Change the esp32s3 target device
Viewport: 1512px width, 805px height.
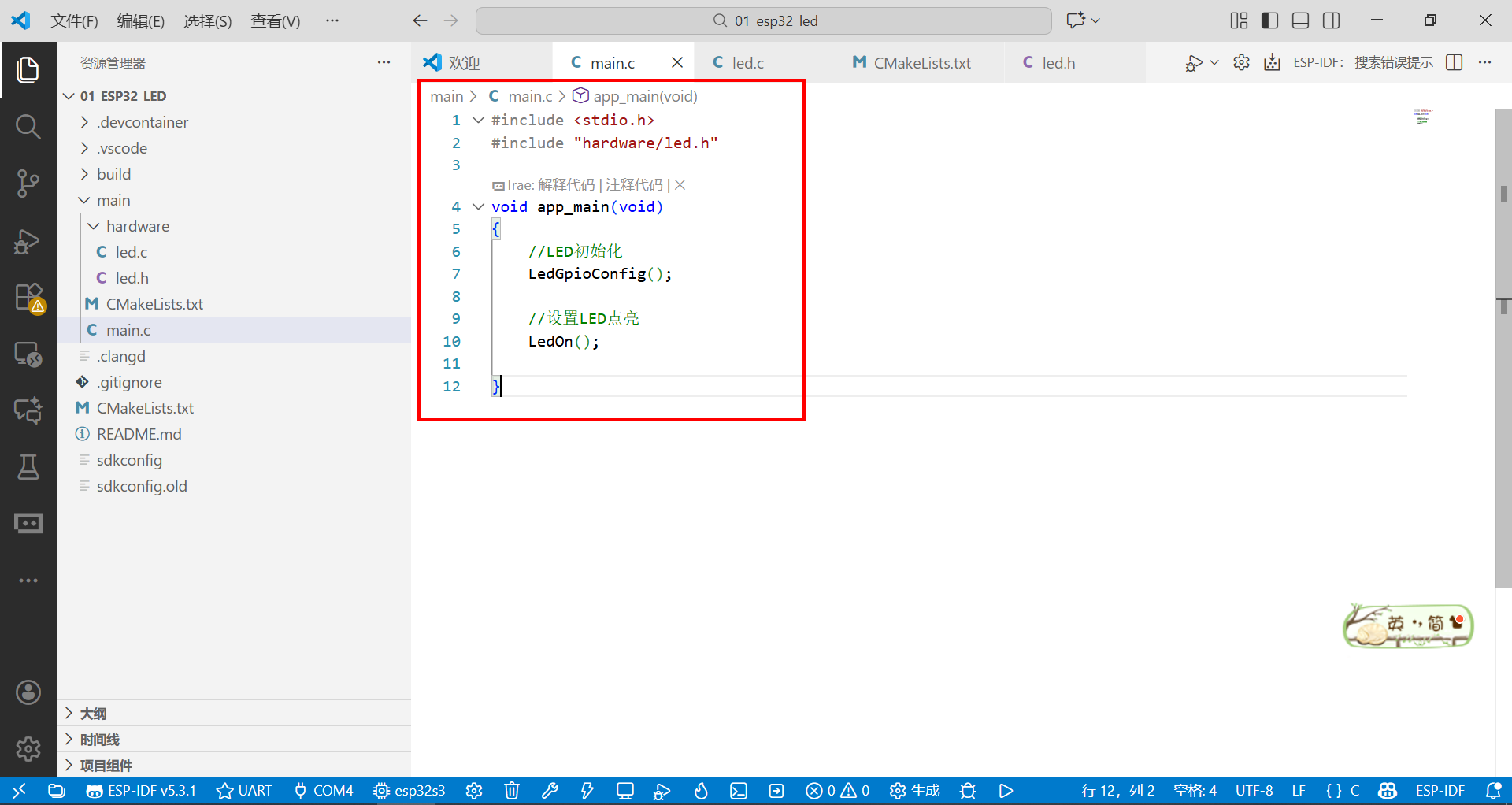point(409,791)
